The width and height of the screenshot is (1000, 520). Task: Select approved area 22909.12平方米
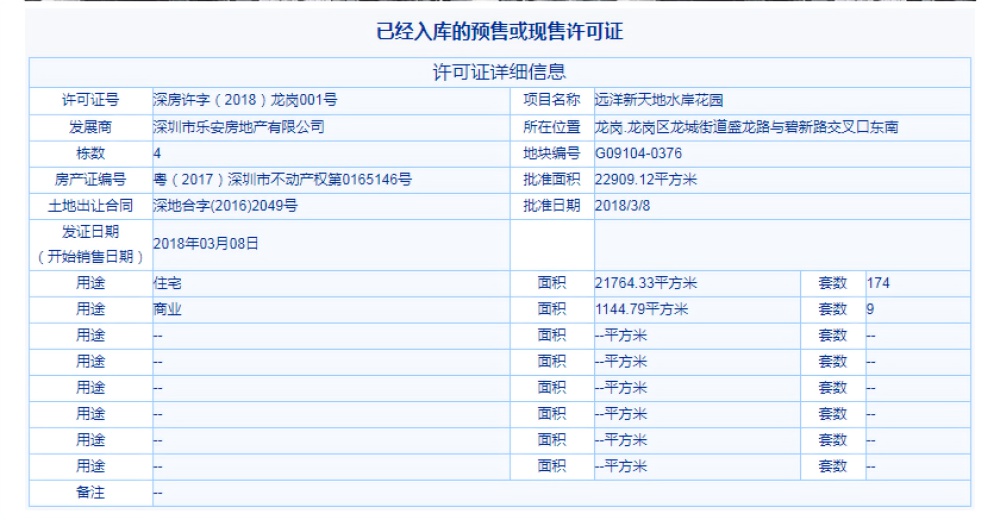click(645, 179)
